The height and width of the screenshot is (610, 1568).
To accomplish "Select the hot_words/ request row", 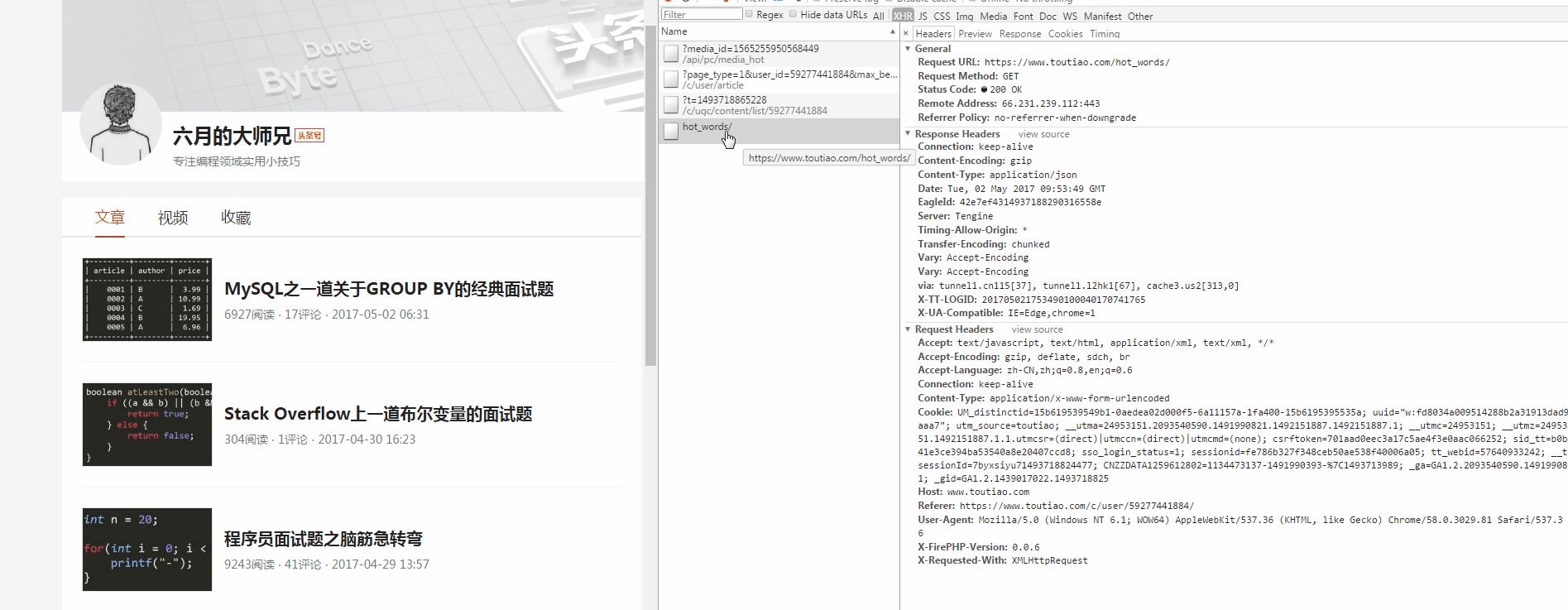I will click(x=779, y=131).
